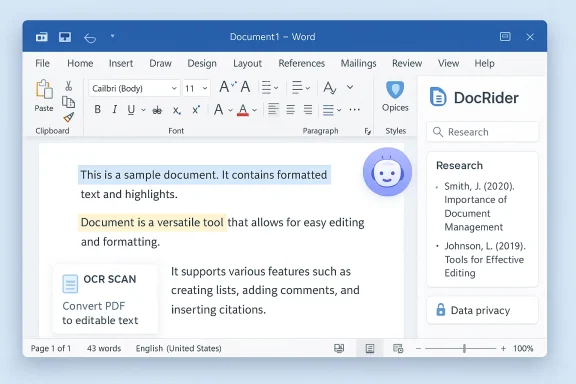Click the Research search field

pyautogui.click(x=483, y=132)
